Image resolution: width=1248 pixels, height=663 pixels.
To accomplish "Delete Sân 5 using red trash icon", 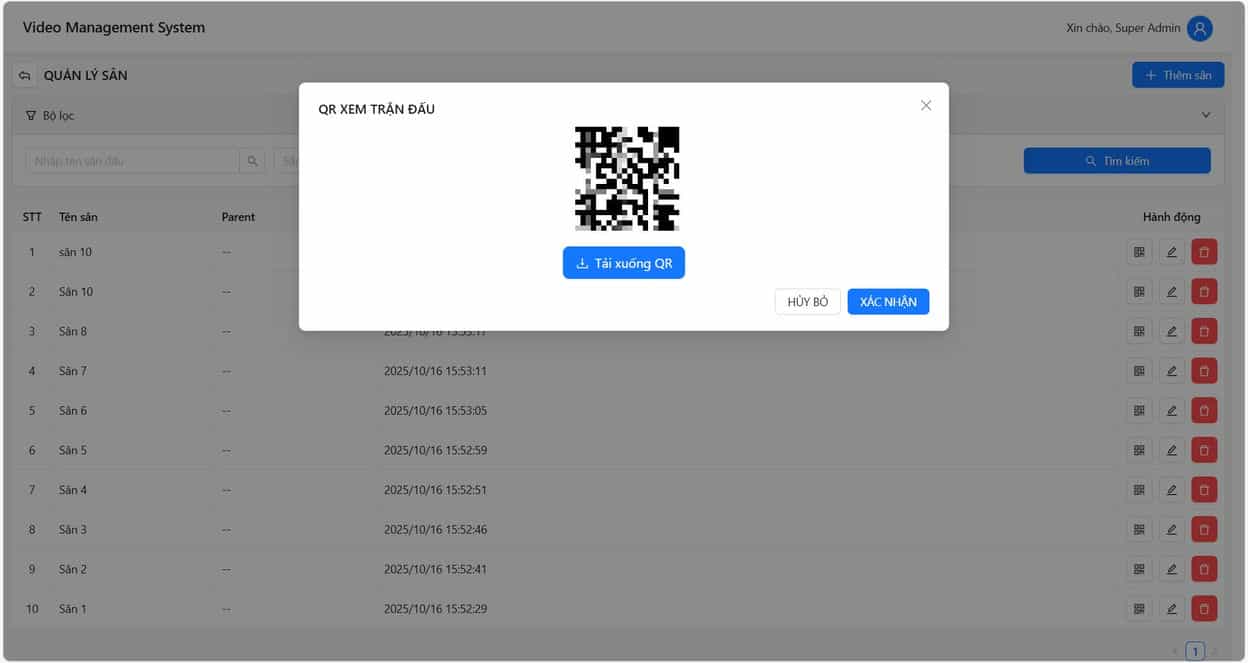I will (1204, 450).
